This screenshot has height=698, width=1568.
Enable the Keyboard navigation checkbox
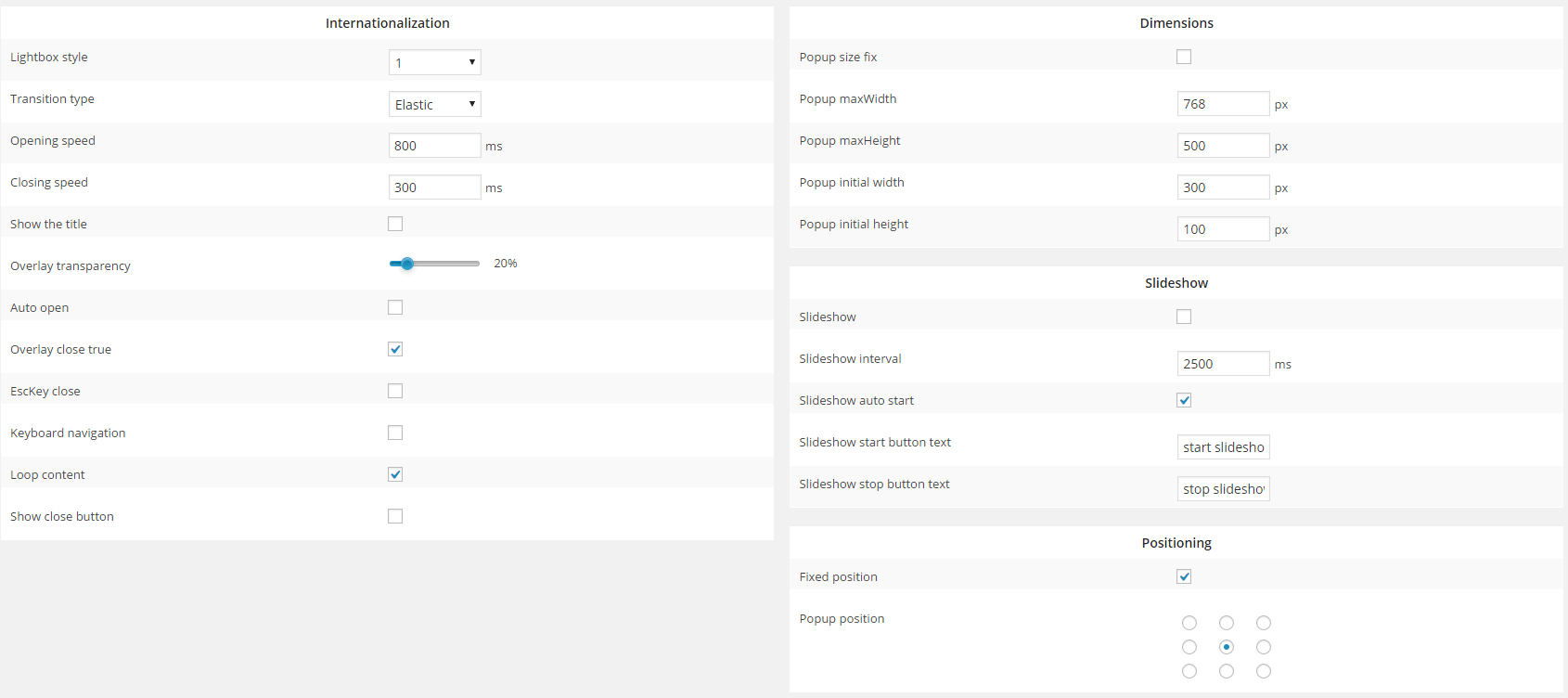pos(395,433)
